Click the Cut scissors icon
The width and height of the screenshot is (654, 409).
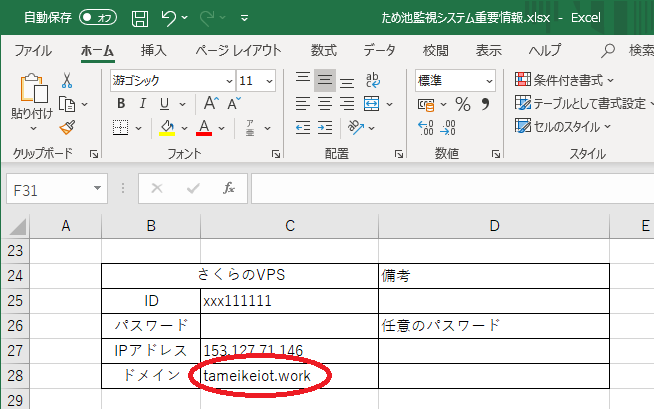(67, 80)
